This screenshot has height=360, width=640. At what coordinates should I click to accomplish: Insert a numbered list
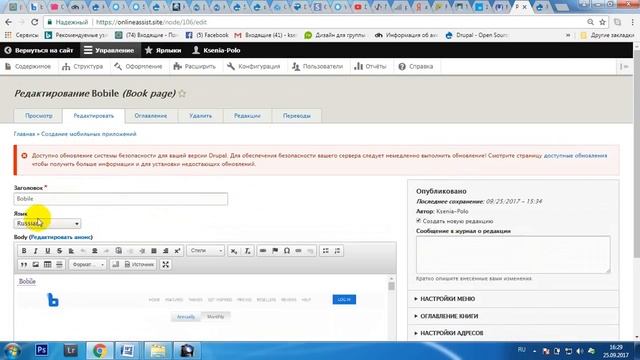337,251
